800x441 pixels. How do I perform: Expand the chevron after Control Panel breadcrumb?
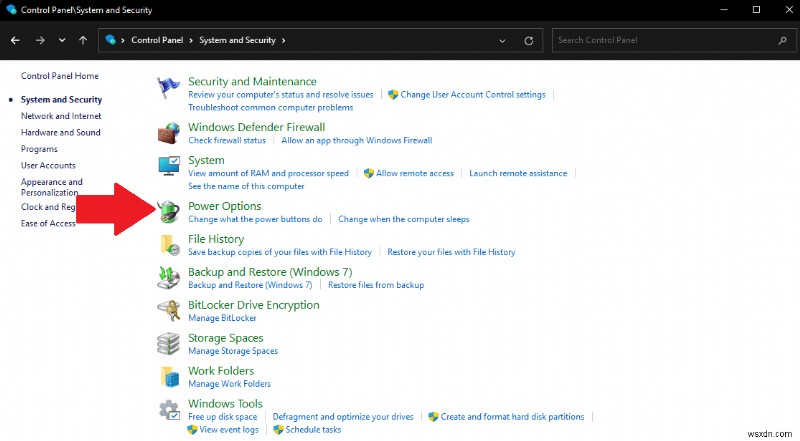192,40
